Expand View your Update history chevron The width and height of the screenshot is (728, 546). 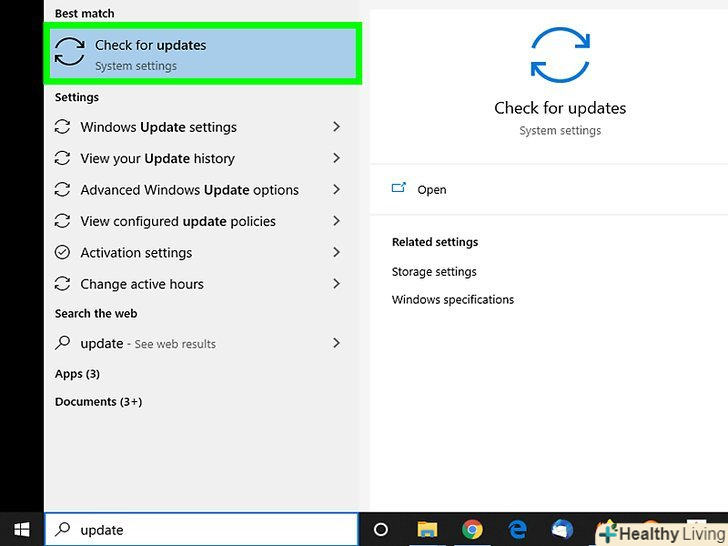pyautogui.click(x=337, y=158)
